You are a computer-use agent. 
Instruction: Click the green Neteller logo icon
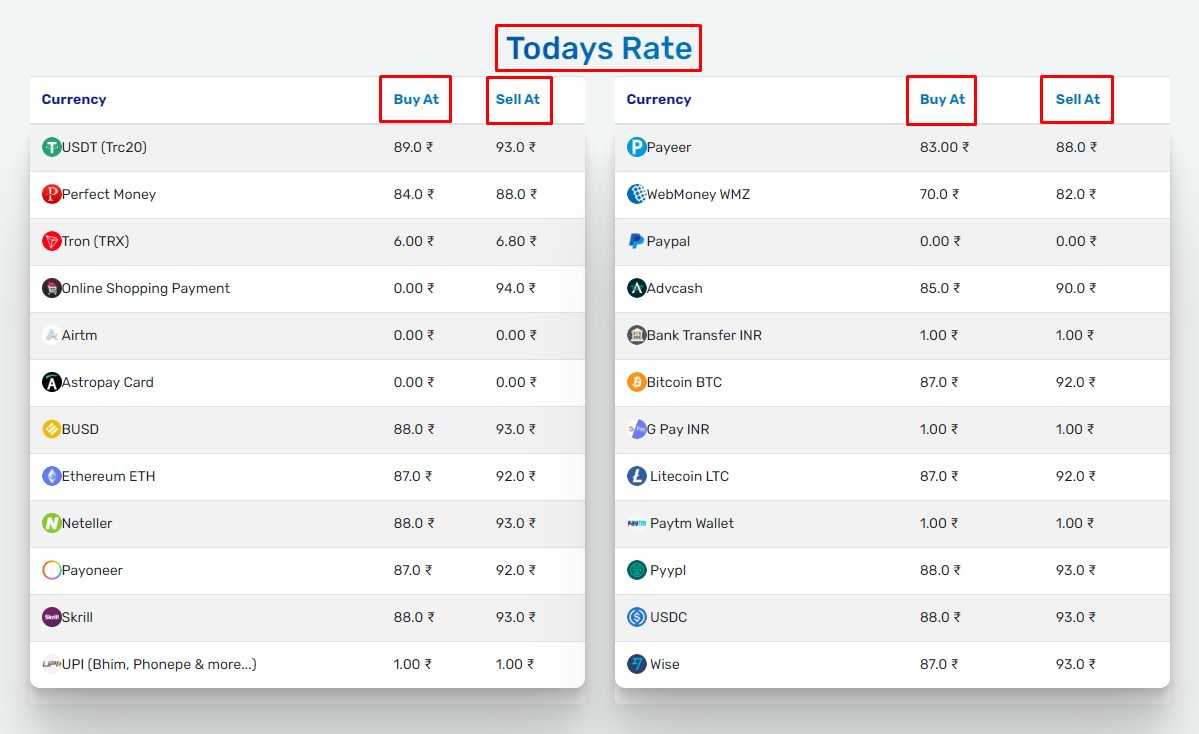coord(51,523)
